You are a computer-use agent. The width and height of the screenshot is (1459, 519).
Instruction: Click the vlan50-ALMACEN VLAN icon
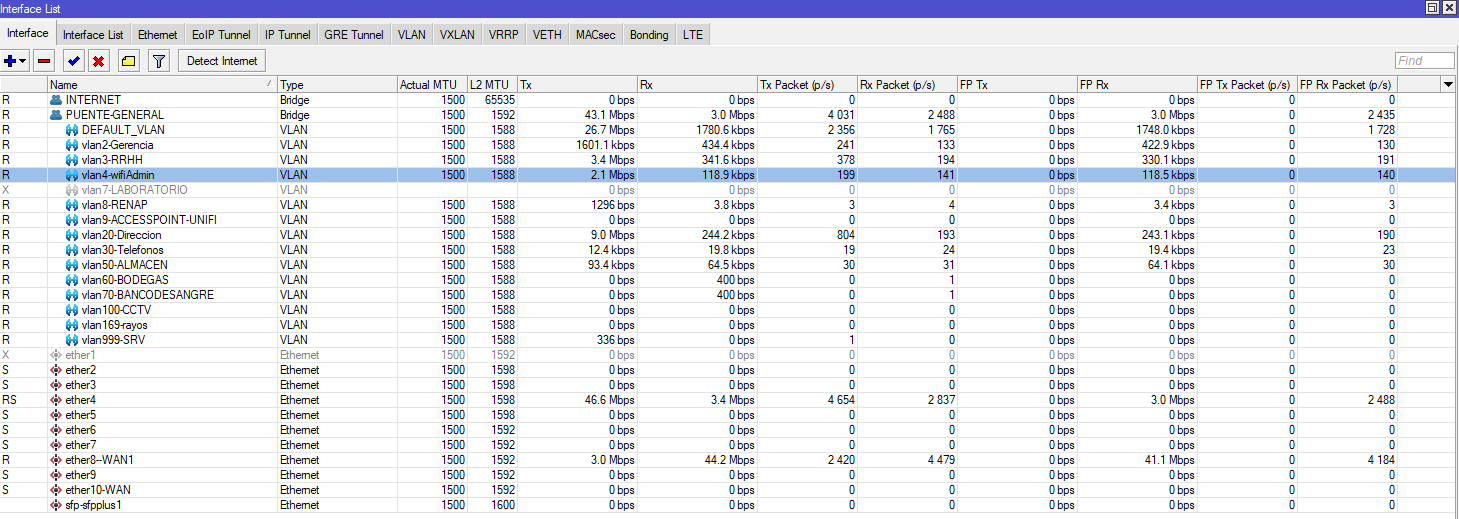tap(72, 265)
